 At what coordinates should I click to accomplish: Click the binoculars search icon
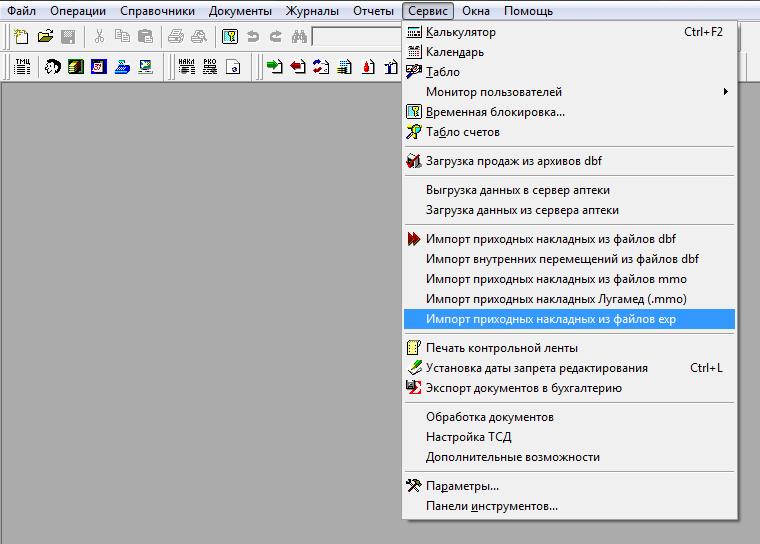point(299,37)
